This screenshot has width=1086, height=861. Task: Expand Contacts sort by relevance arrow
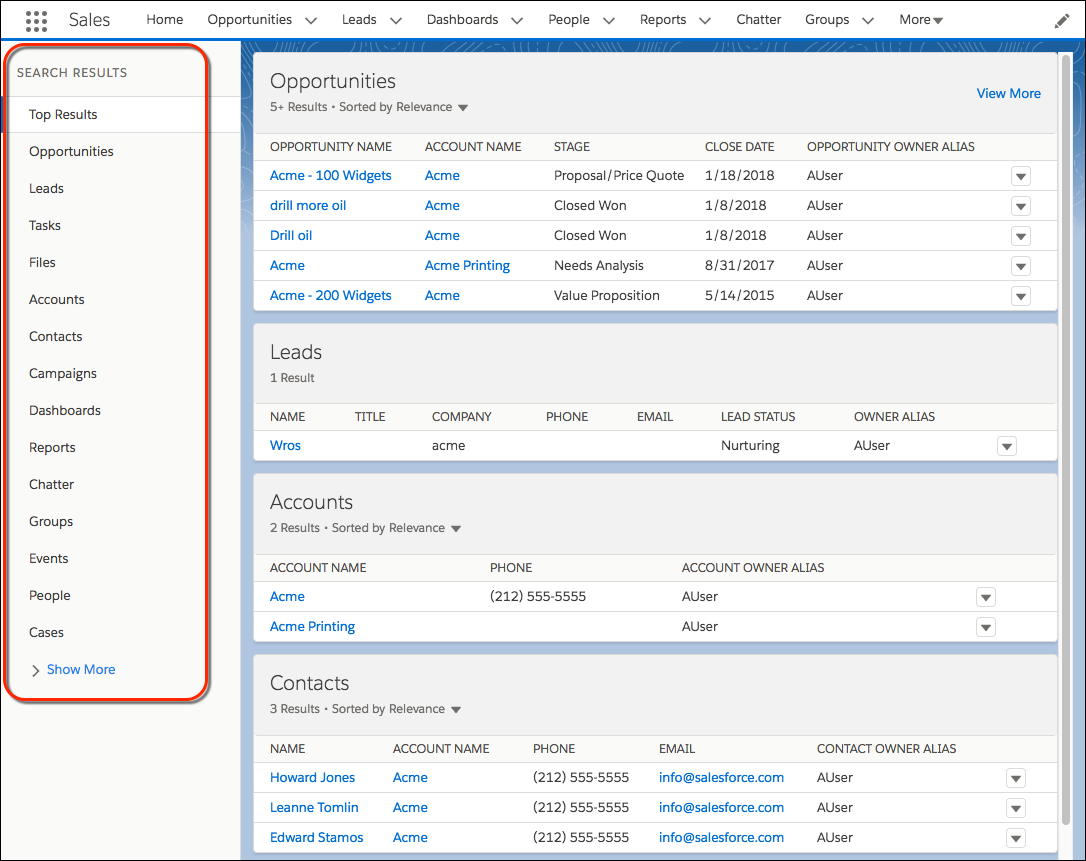coord(456,709)
